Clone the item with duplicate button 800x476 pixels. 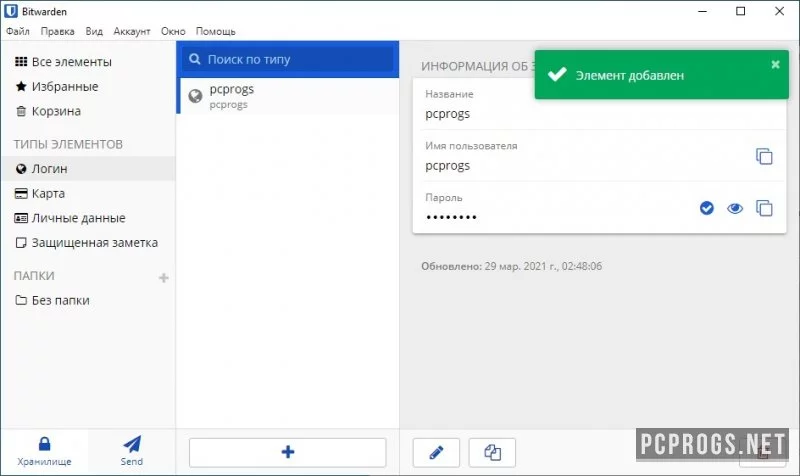492,453
